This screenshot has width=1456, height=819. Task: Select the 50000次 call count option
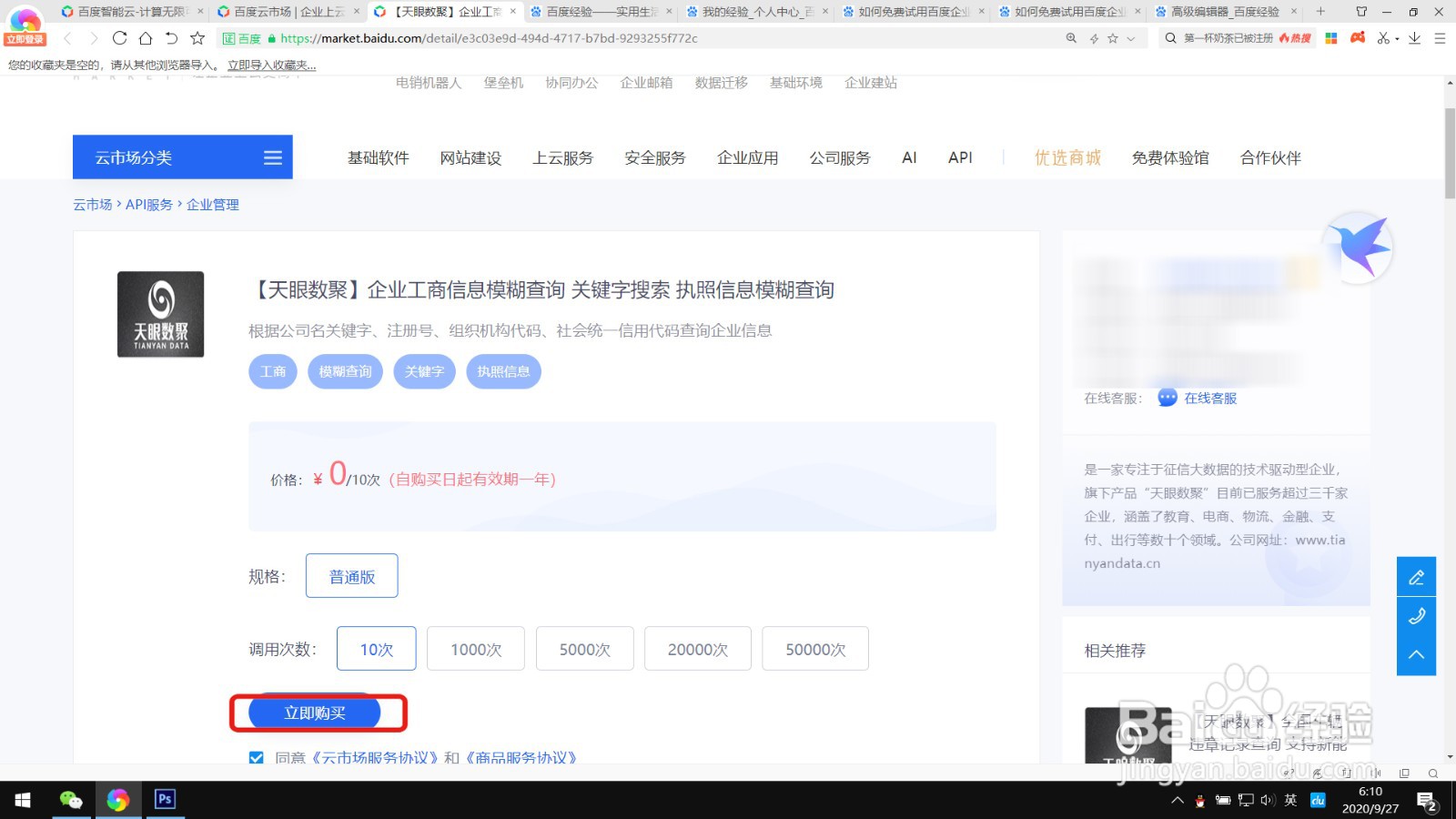click(x=814, y=649)
